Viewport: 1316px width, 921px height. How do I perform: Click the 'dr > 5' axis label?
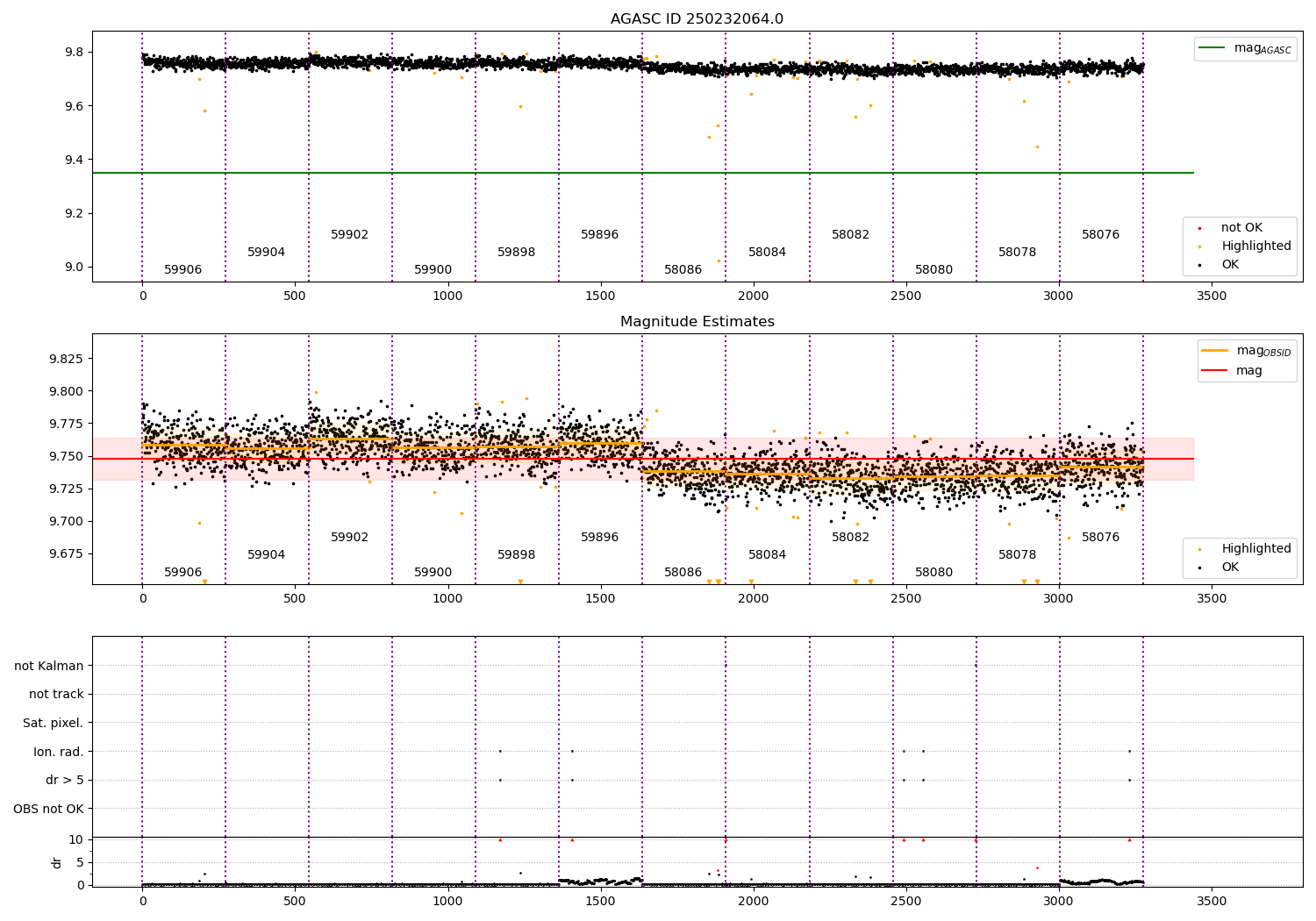click(65, 781)
